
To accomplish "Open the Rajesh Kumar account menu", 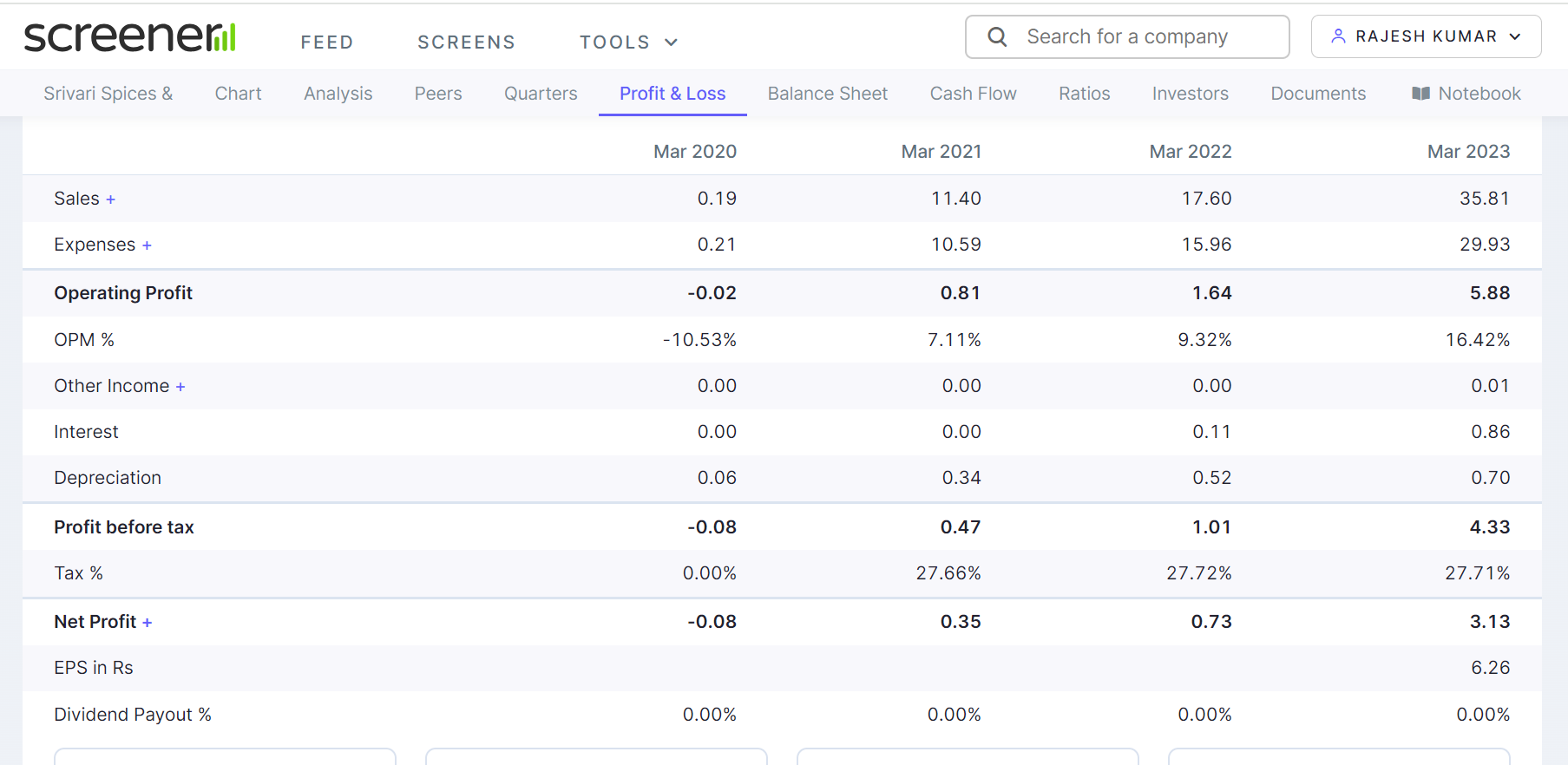I will click(1426, 36).
